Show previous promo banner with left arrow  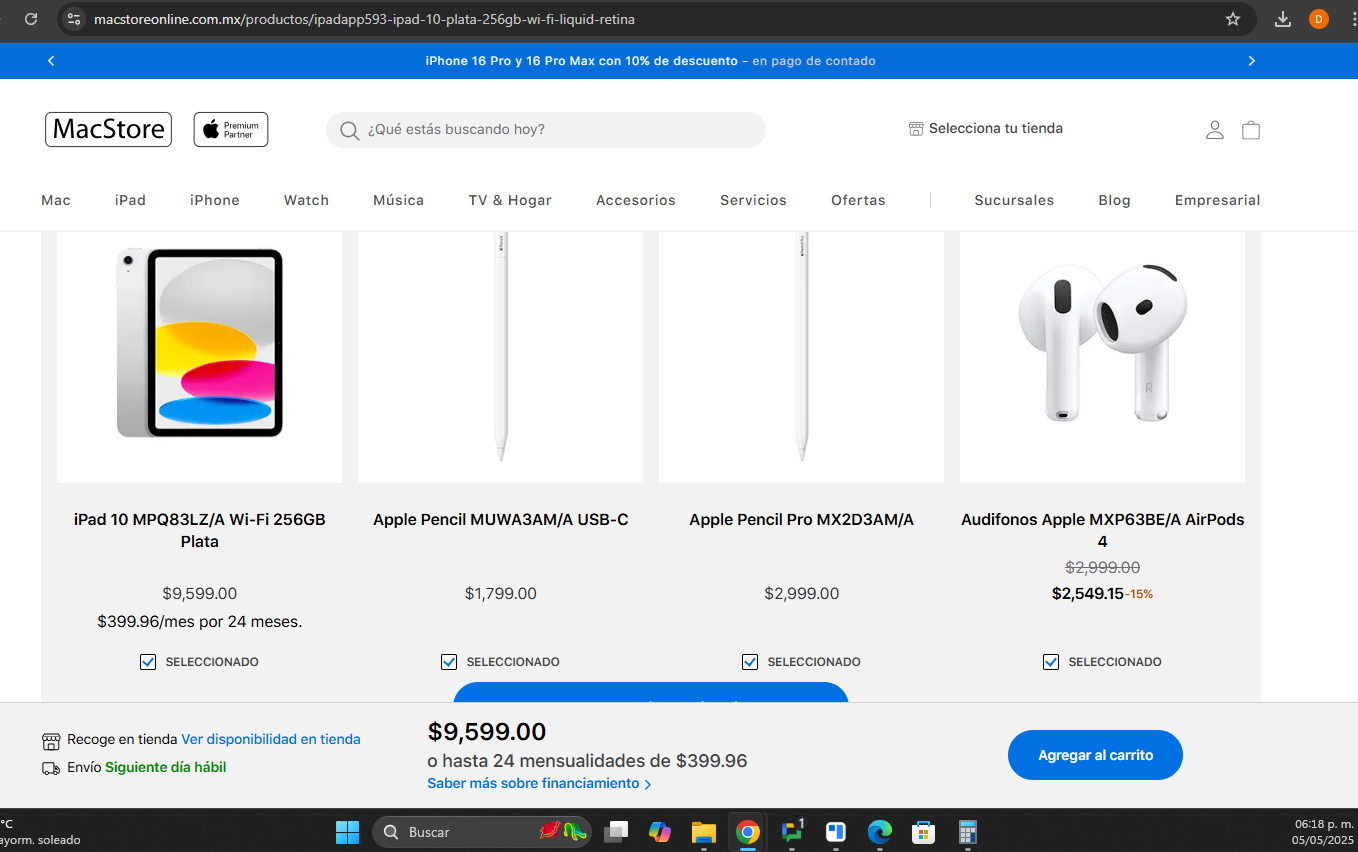tap(51, 61)
